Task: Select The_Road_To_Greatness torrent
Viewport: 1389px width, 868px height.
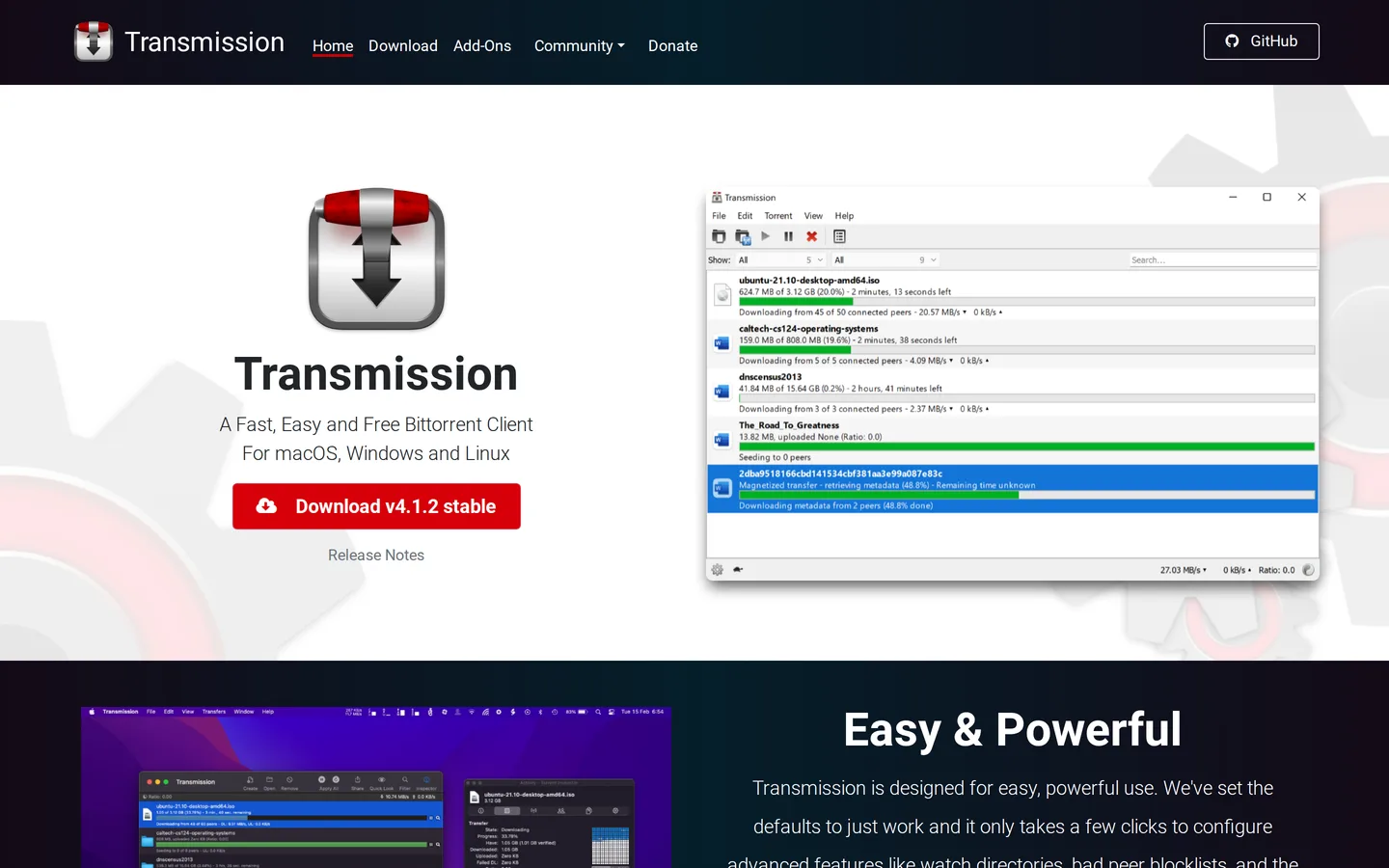Action: point(1013,440)
